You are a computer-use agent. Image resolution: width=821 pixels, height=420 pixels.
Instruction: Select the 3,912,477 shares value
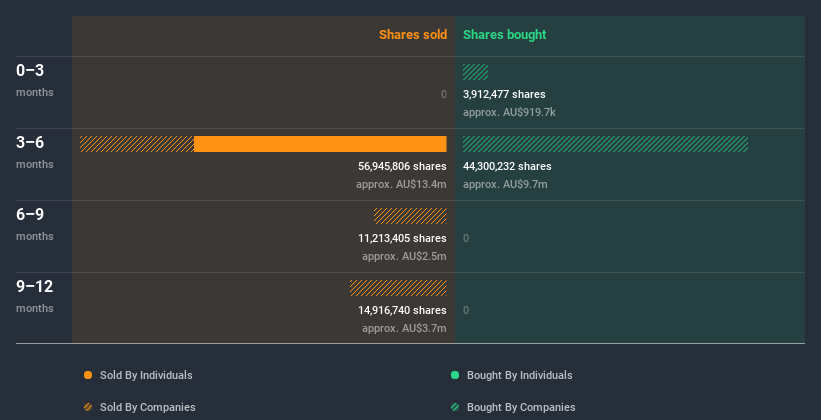click(x=504, y=94)
